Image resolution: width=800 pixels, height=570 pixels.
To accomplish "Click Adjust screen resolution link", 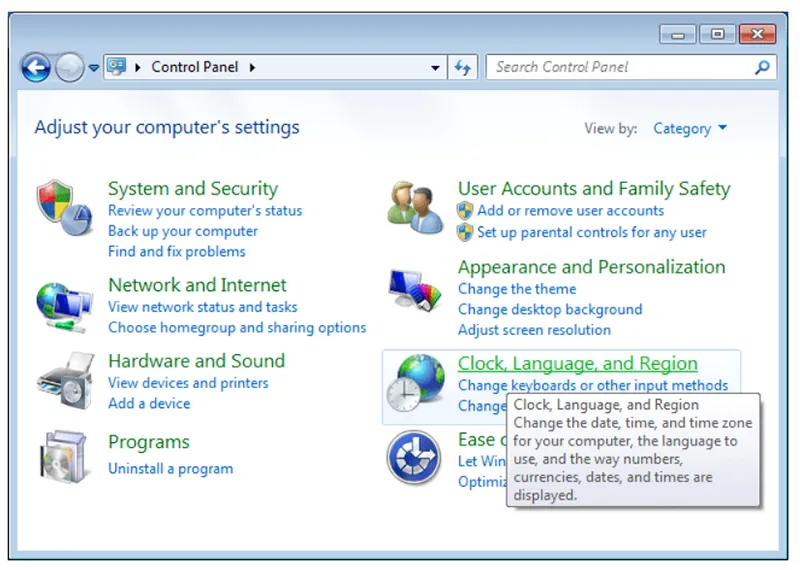I will pos(534,330).
